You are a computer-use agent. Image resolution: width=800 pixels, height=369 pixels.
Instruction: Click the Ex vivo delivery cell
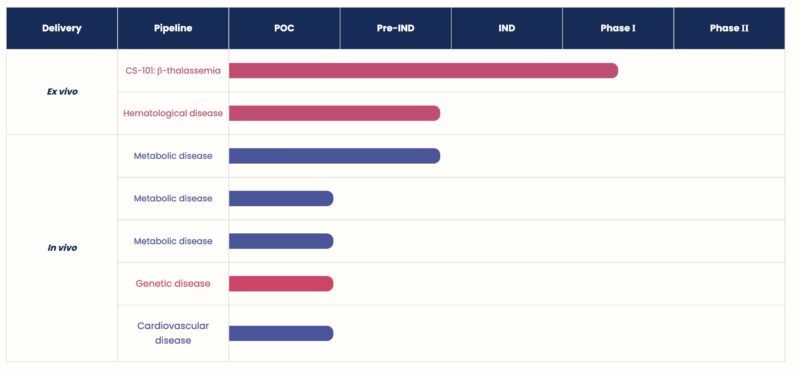[x=62, y=92]
